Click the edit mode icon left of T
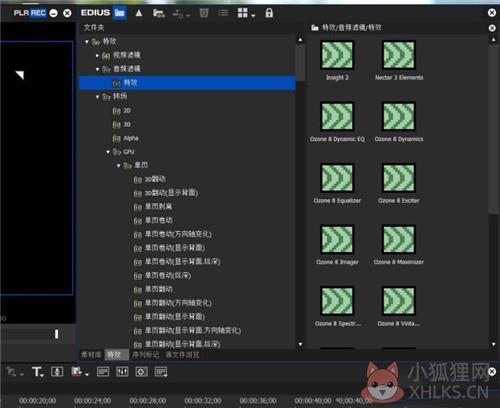This screenshot has width=500, height=408. coord(11,371)
